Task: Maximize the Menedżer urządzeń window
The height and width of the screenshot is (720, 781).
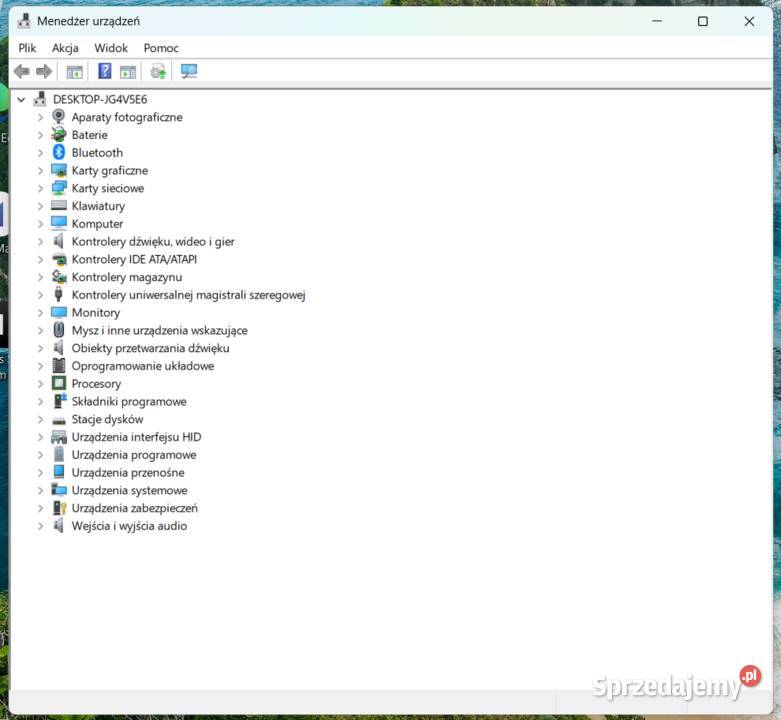Action: 702,21
